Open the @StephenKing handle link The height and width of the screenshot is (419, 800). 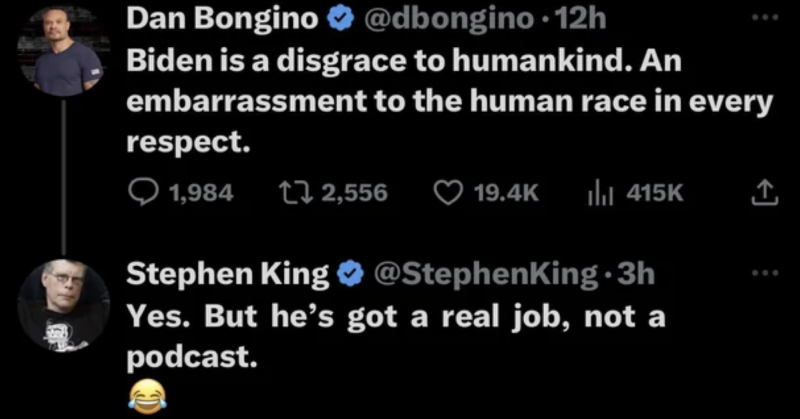click(487, 273)
